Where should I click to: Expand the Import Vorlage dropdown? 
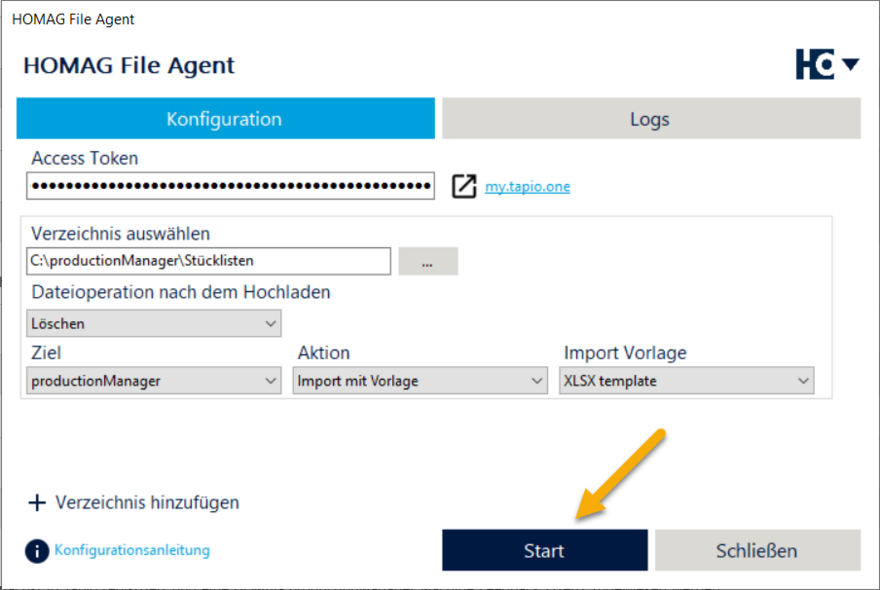tap(686, 380)
